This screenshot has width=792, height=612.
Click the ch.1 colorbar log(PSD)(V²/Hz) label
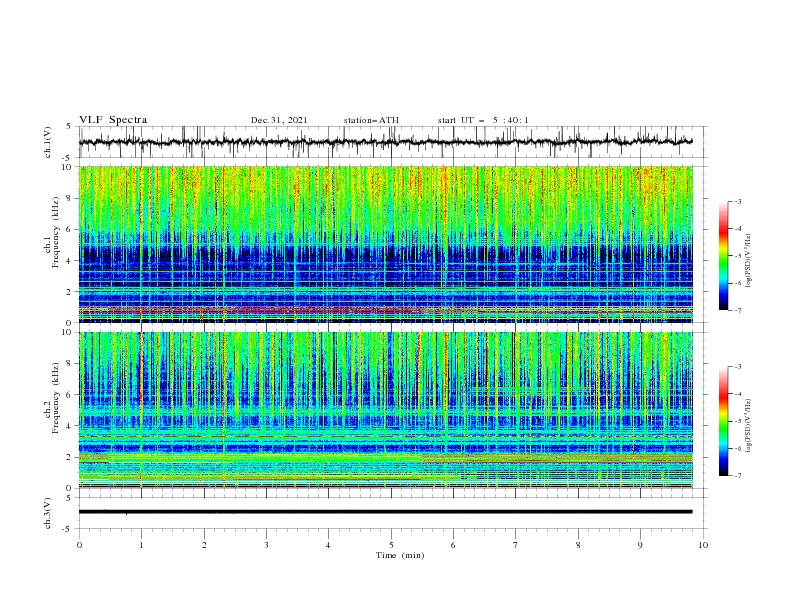coord(748,260)
